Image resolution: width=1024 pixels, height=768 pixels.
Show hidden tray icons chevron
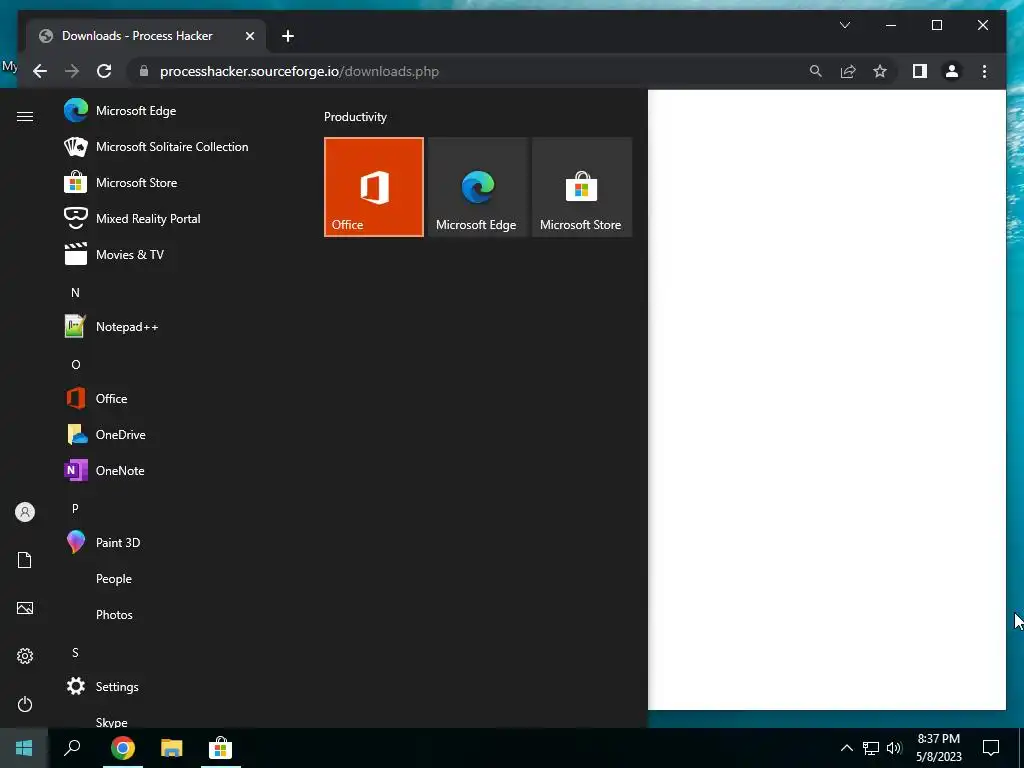click(846, 748)
